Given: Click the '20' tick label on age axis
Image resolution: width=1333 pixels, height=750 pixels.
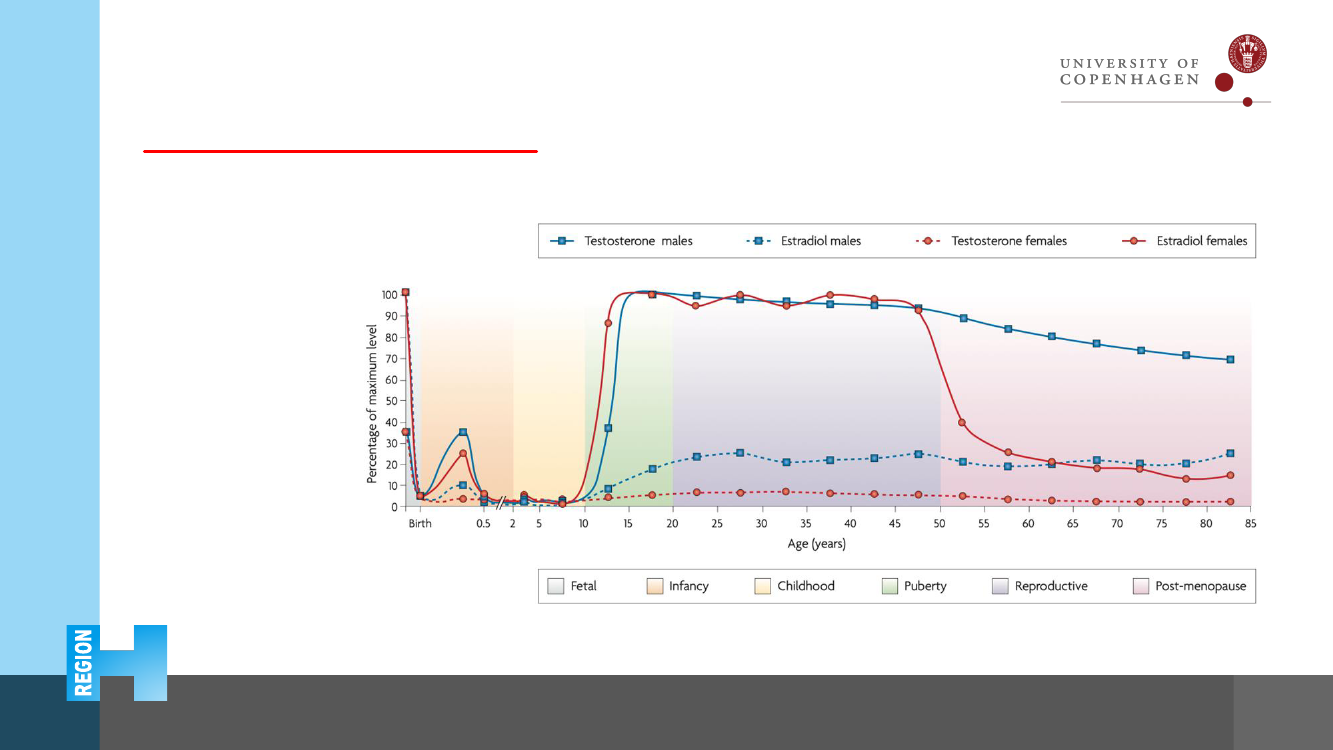Looking at the screenshot, I should [x=672, y=524].
